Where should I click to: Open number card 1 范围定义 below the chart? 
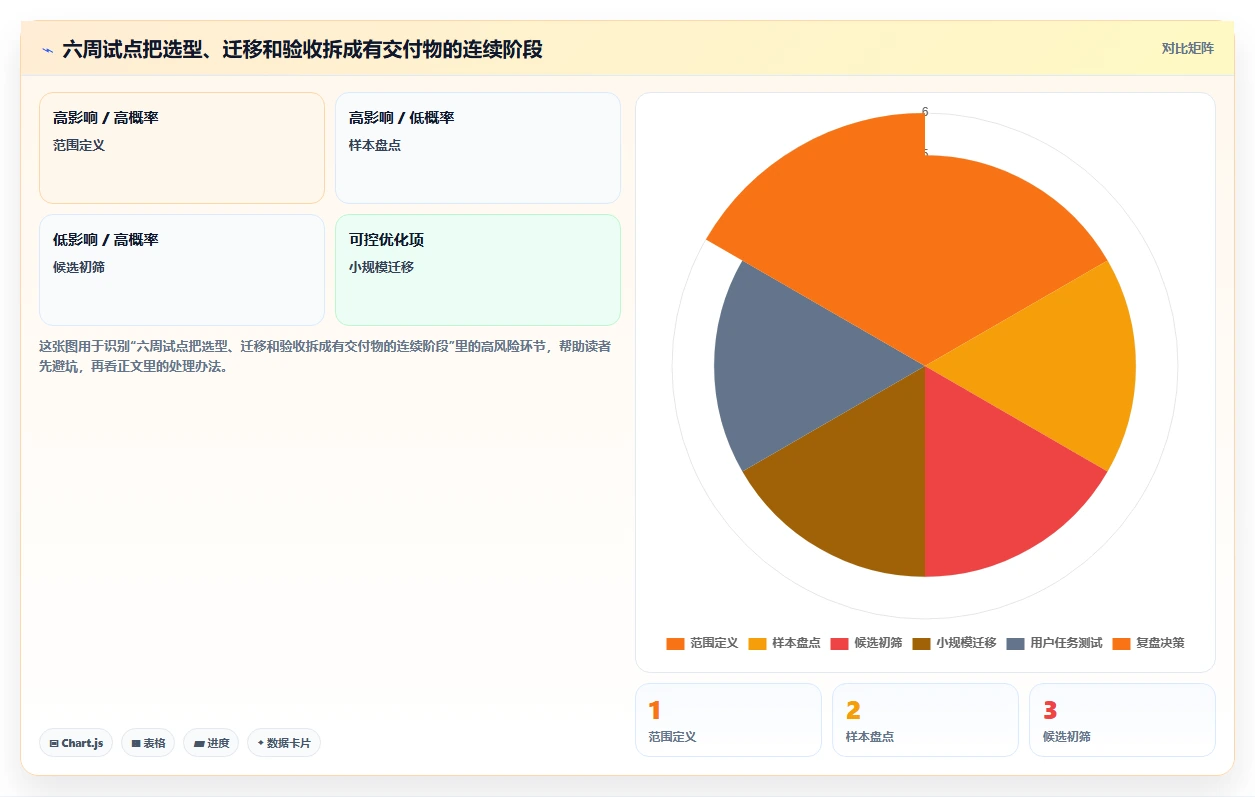(728, 720)
